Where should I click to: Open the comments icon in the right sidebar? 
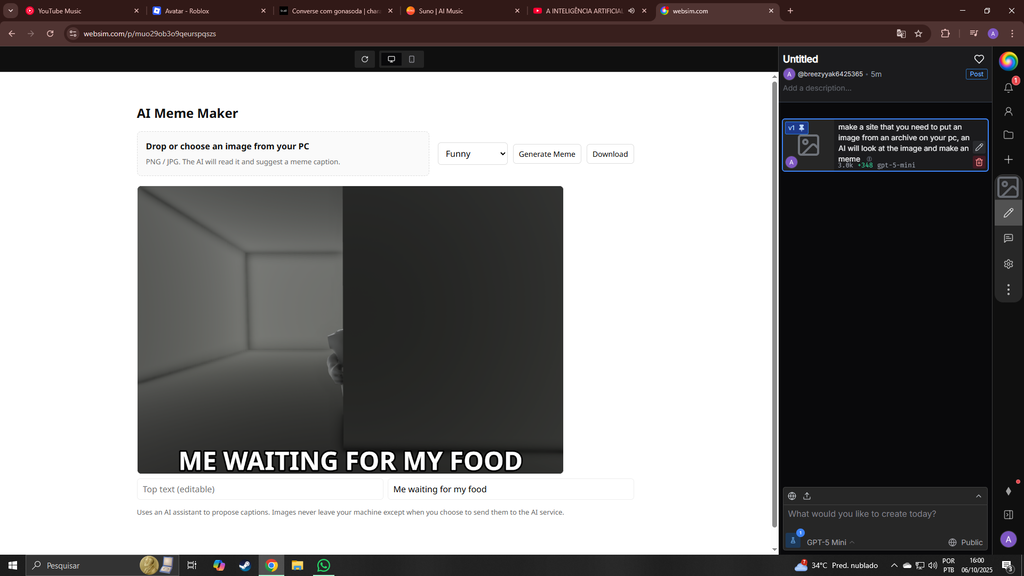tap(1008, 238)
